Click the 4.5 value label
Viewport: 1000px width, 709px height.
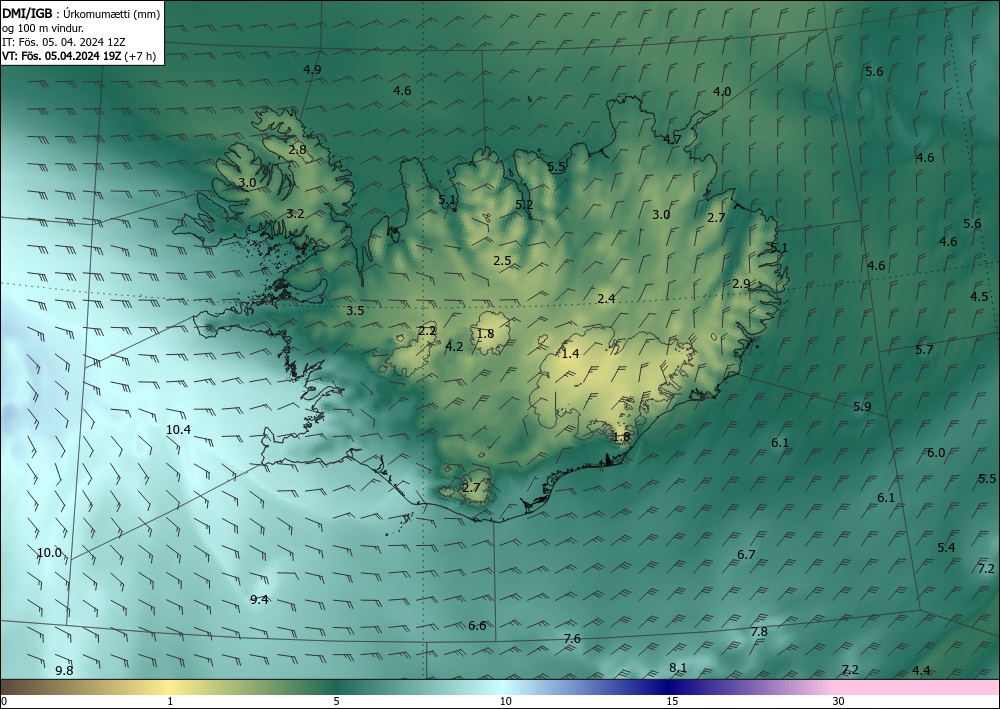pos(979,296)
